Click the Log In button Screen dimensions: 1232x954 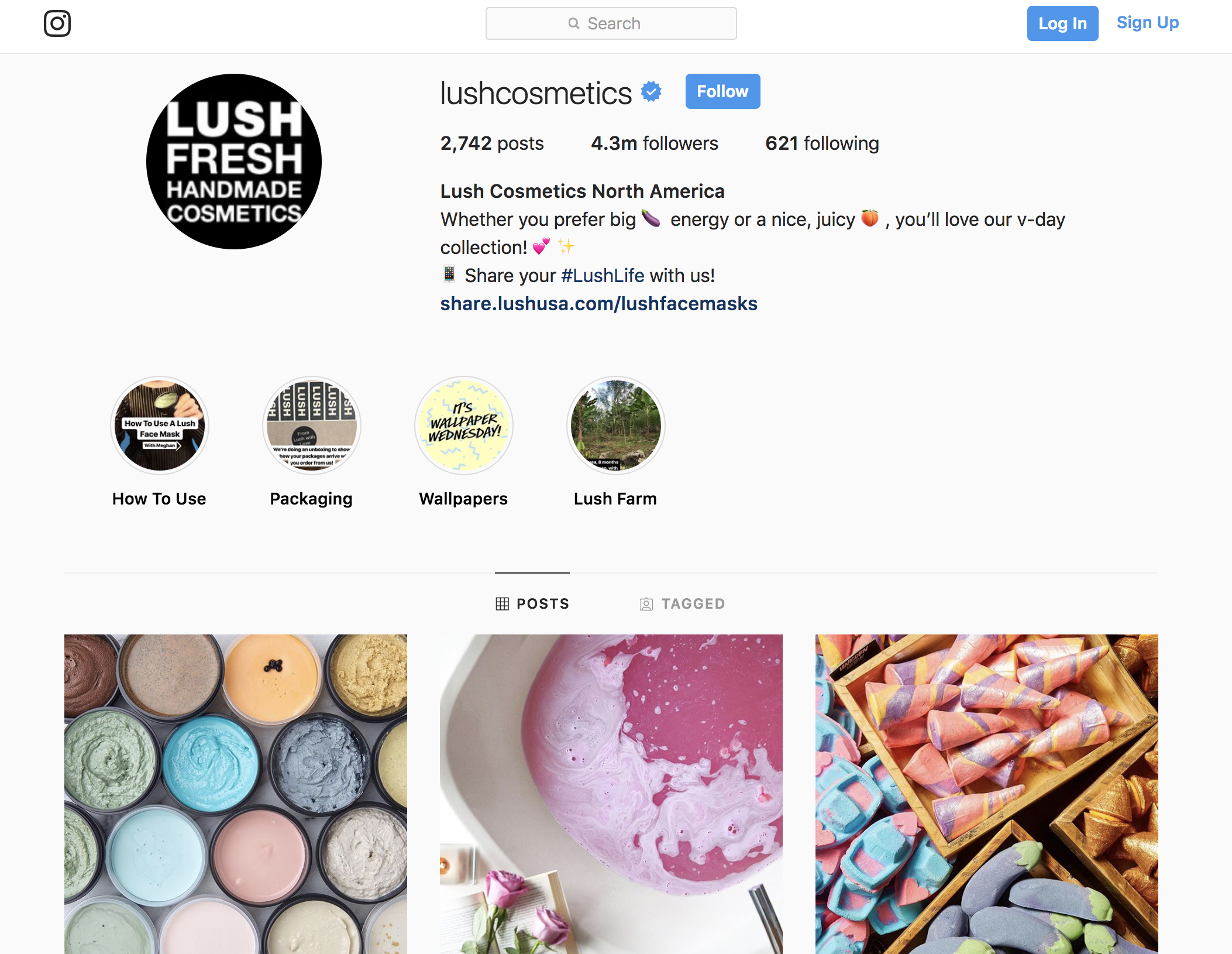click(x=1062, y=23)
